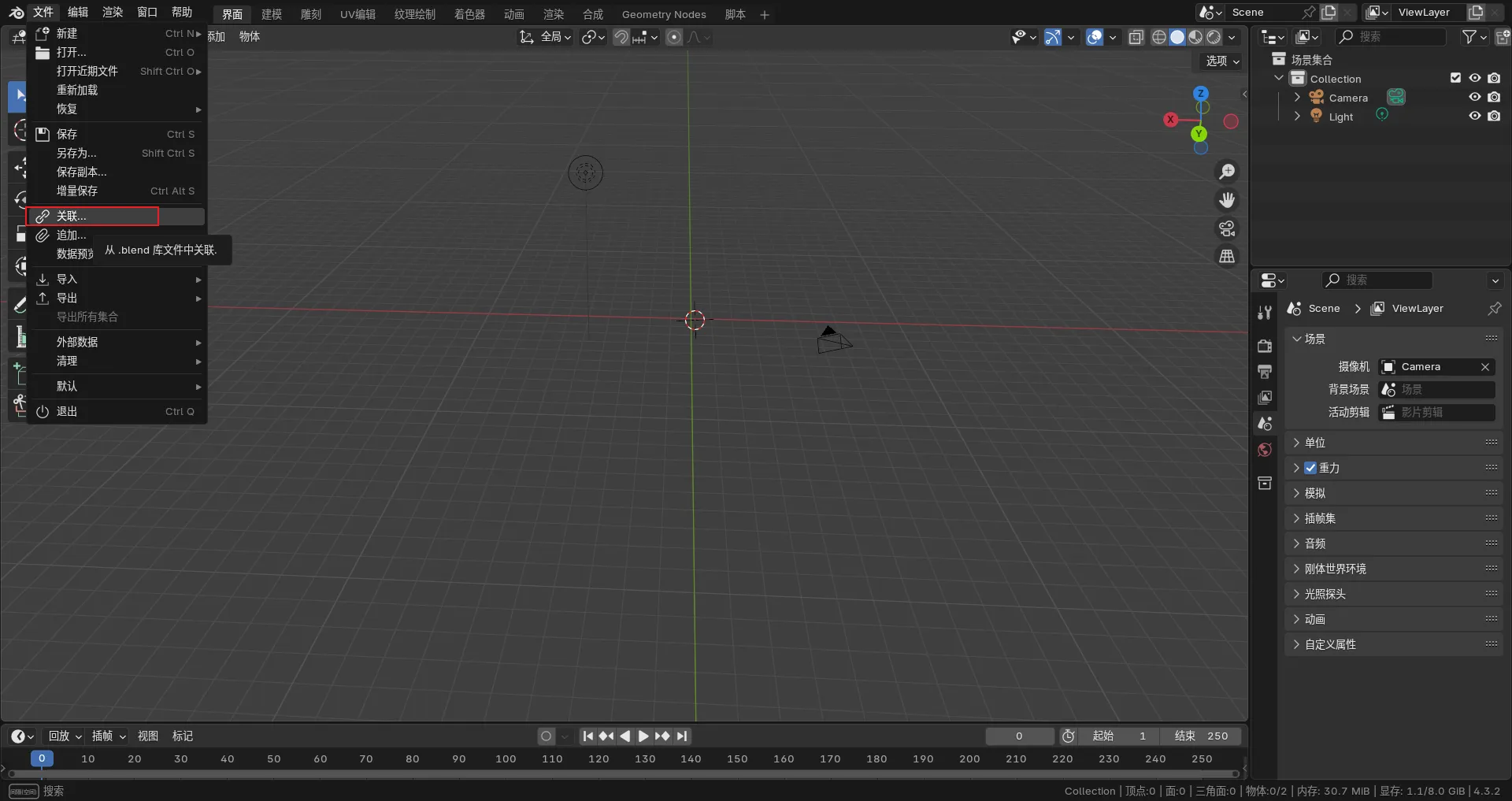Toggle Collection exclude checkbox in outliner
The height and width of the screenshot is (801, 1512).
click(1455, 78)
